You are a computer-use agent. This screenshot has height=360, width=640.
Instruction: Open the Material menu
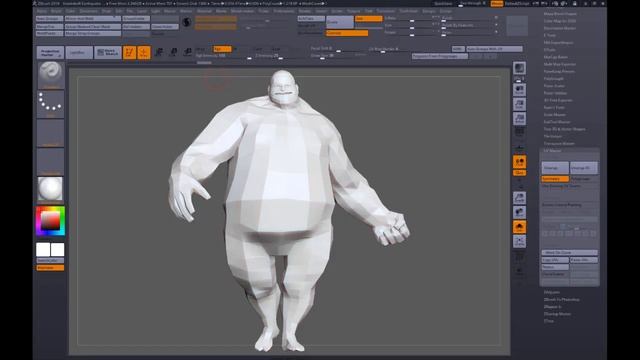[x=204, y=11]
